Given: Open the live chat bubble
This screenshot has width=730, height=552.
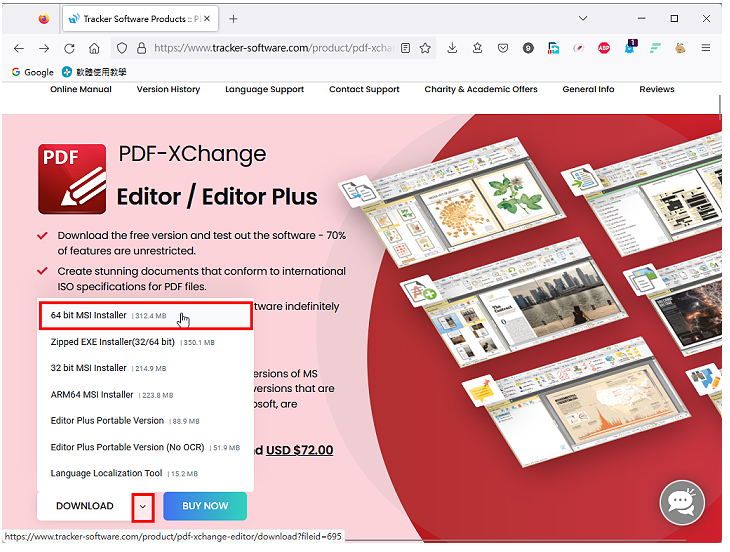Looking at the screenshot, I should 682,503.
